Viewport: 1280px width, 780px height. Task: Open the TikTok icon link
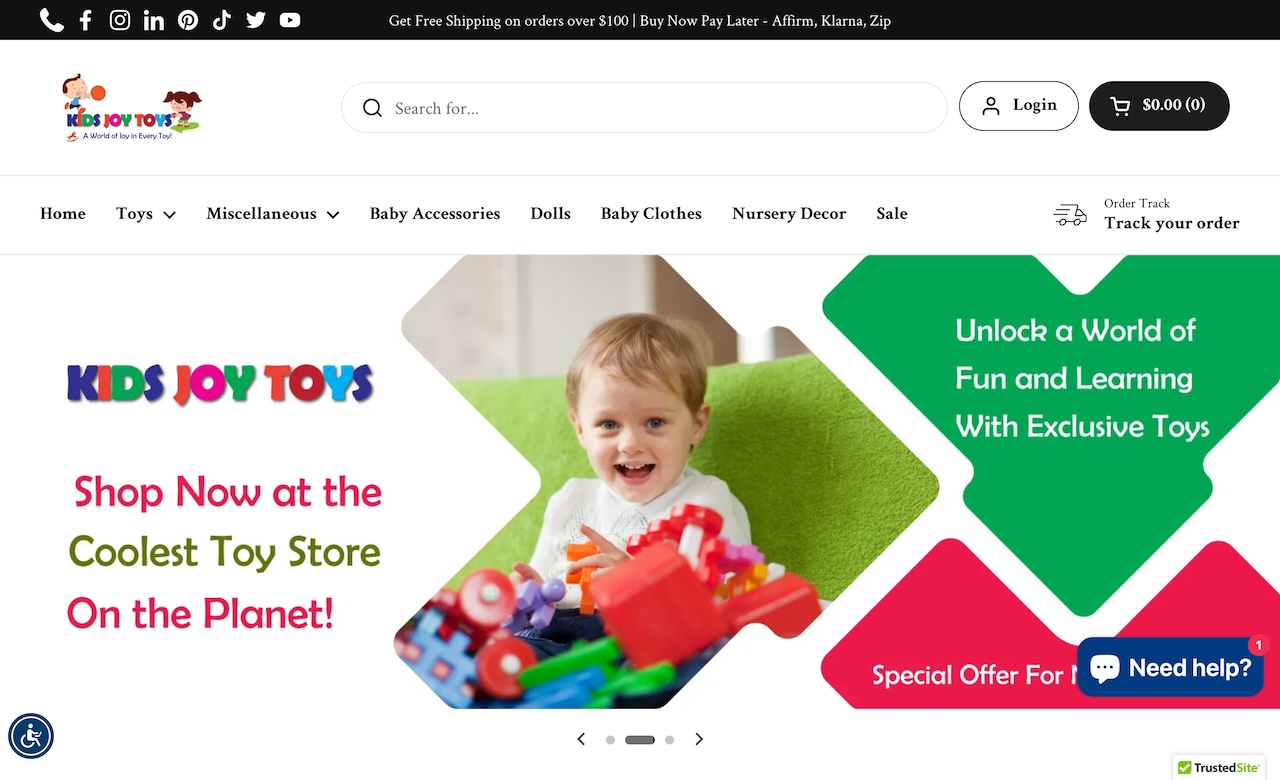[x=222, y=20]
